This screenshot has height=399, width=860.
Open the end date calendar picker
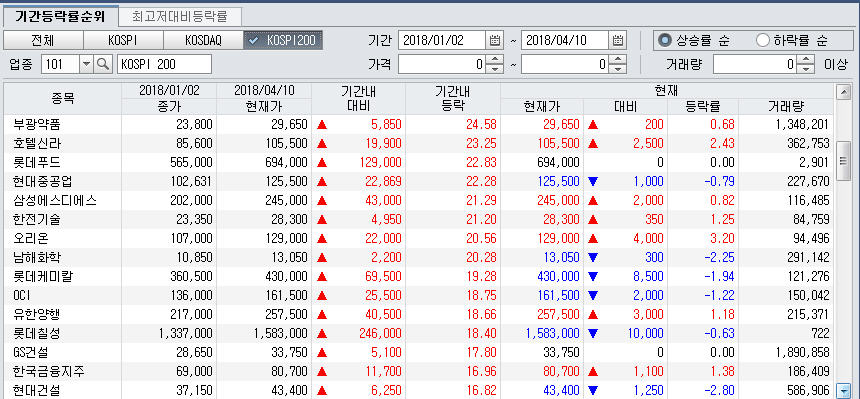617,40
